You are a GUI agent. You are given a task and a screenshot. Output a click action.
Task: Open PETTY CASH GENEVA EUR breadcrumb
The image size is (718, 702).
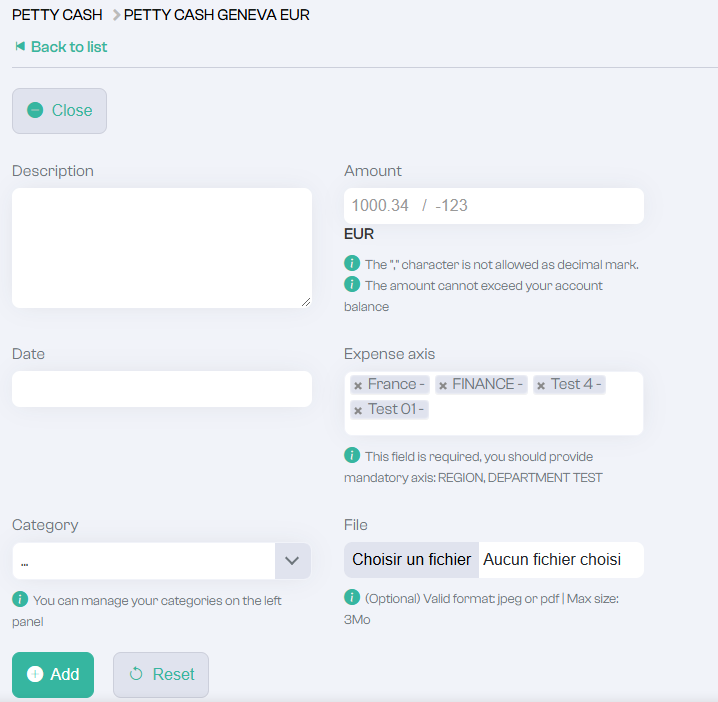point(217,15)
